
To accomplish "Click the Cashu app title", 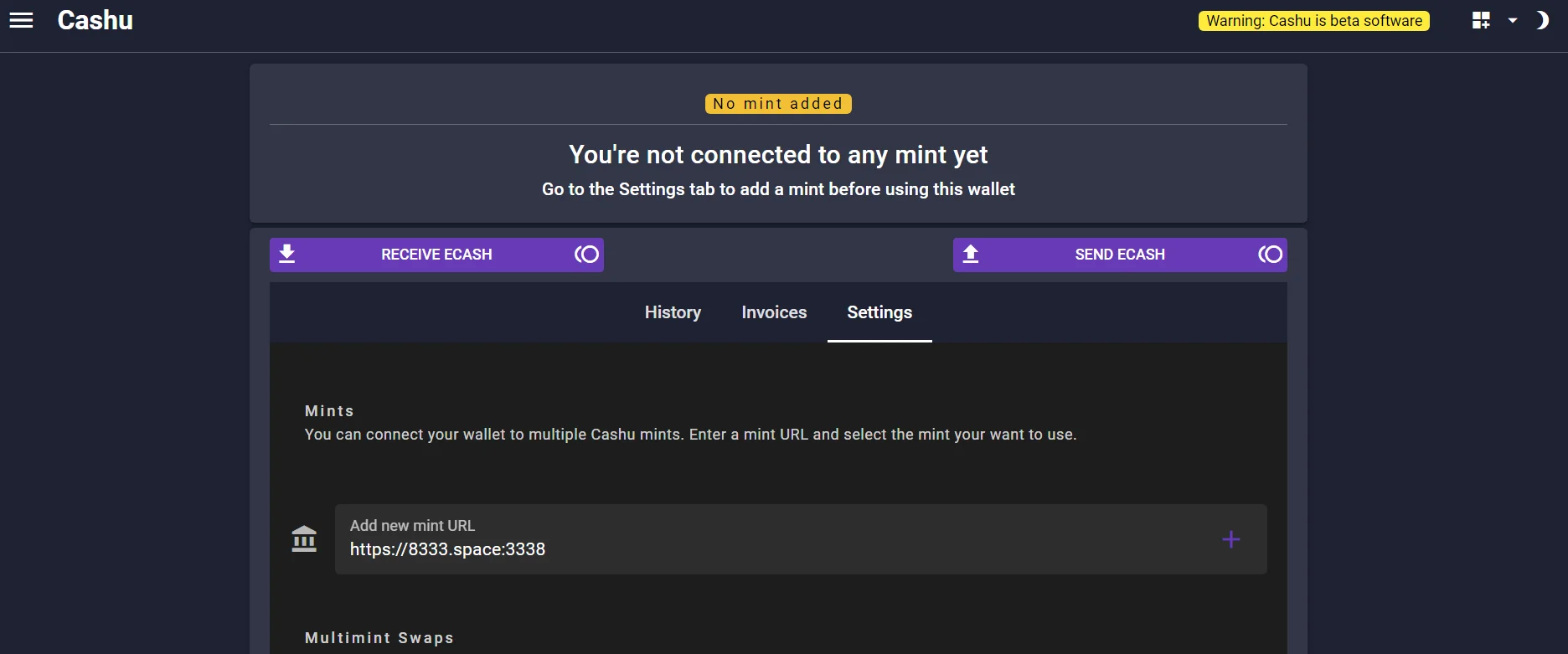I will [95, 20].
